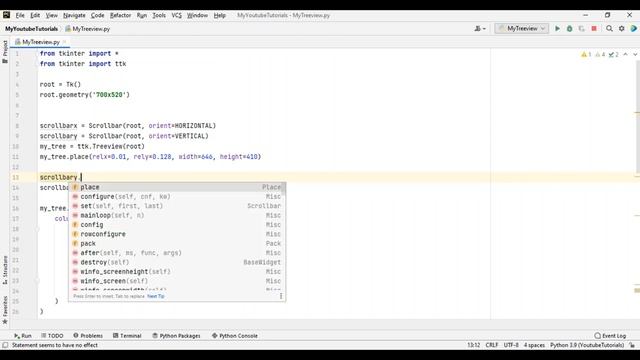Select 'configure(self, cnf, kw)' completion suggestion
The width and height of the screenshot is (640, 360).
tap(177, 196)
